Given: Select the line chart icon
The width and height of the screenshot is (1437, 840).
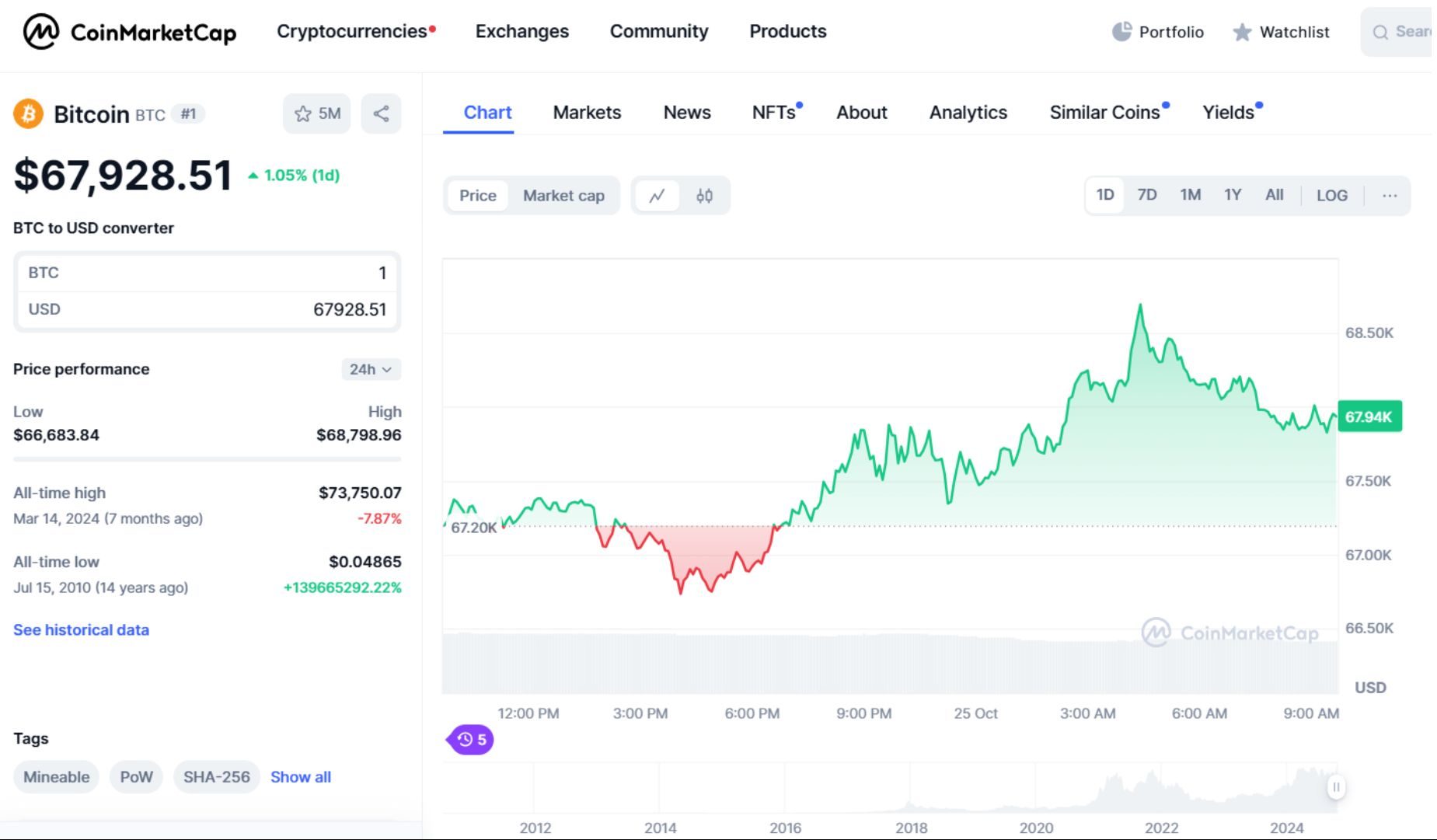Looking at the screenshot, I should pos(657,195).
